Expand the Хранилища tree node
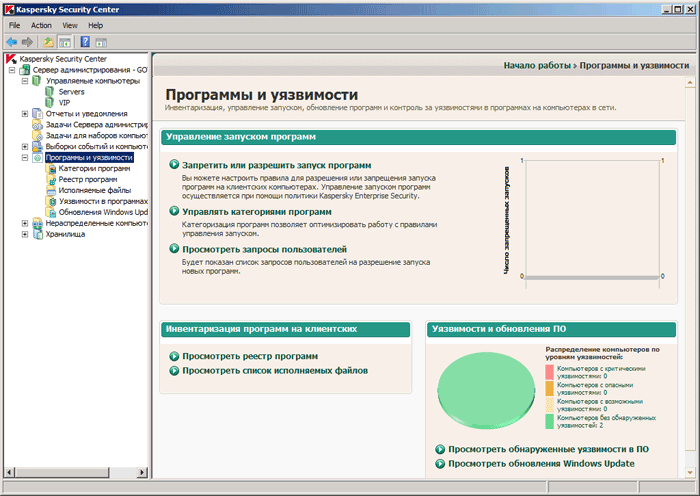This screenshot has height=496, width=700. pyautogui.click(x=25, y=234)
